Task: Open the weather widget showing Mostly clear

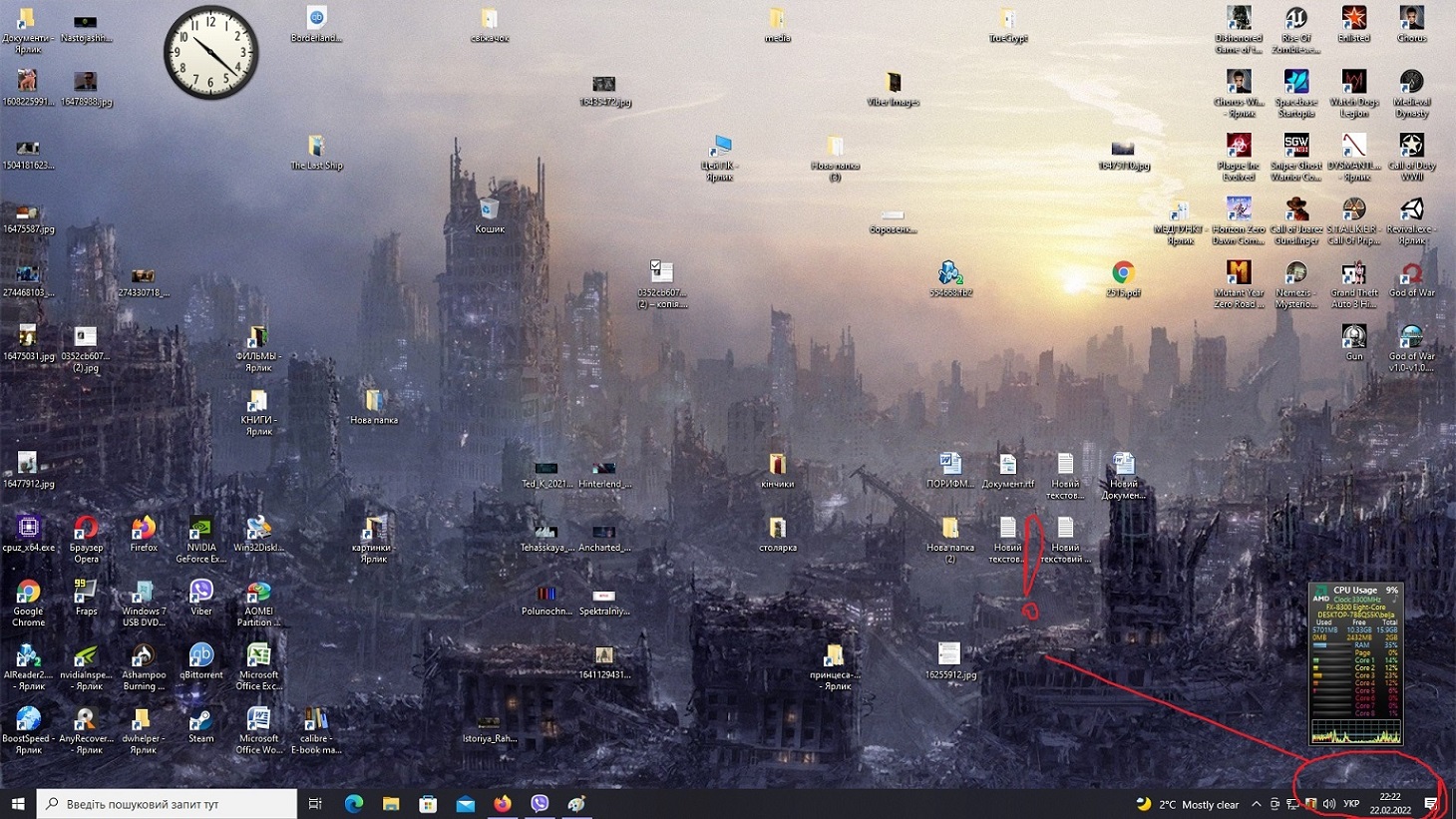Action: [1188, 804]
